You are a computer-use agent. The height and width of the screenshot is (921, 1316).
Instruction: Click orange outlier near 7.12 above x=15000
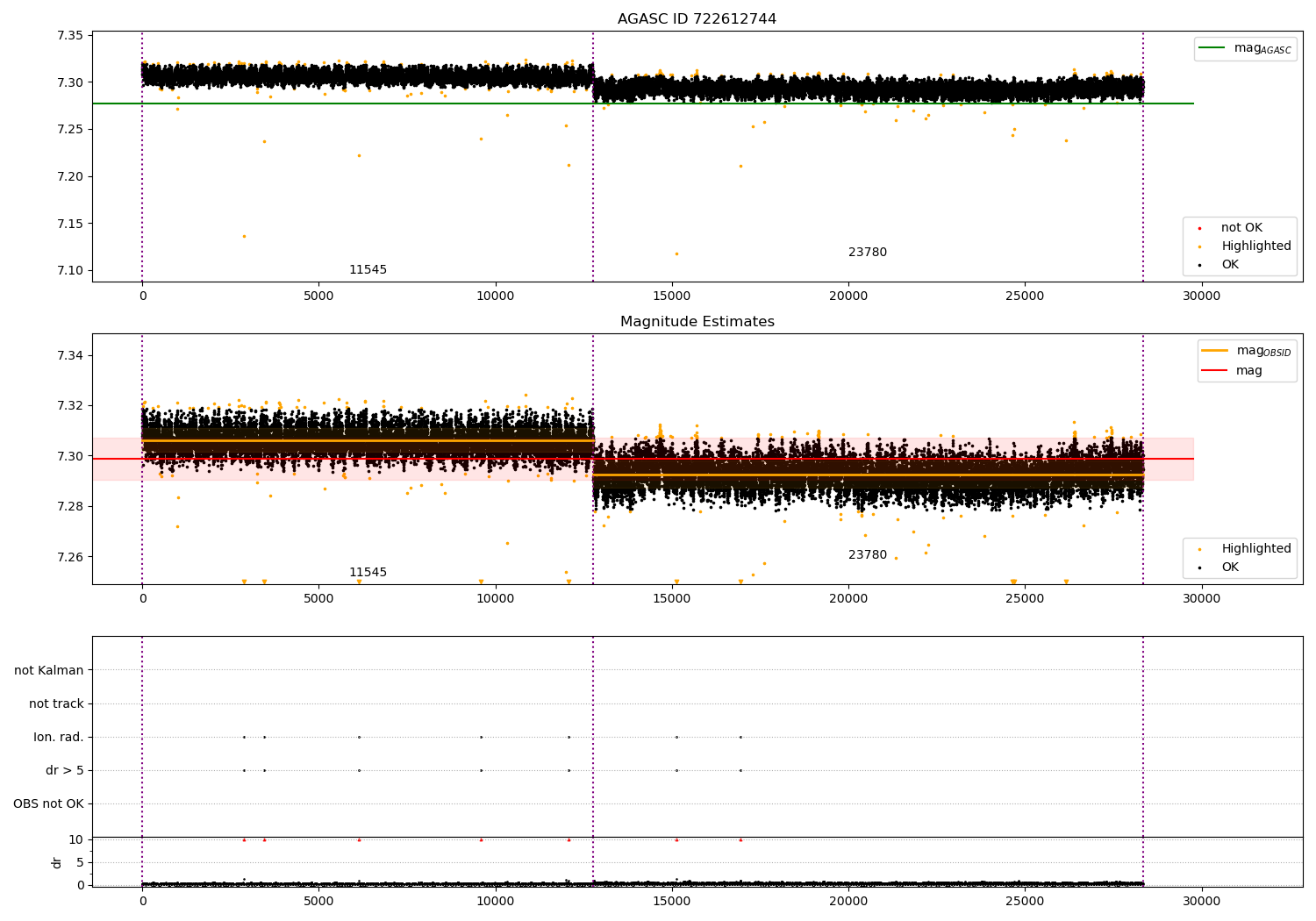pyautogui.click(x=676, y=253)
